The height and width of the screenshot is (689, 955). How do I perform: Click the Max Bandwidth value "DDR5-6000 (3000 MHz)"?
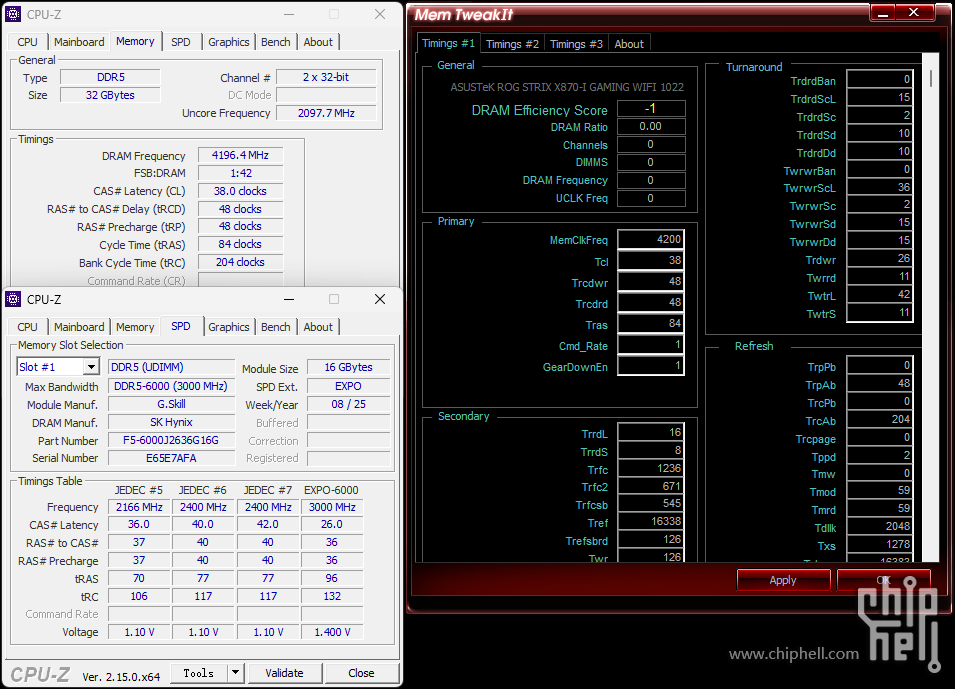[x=171, y=386]
